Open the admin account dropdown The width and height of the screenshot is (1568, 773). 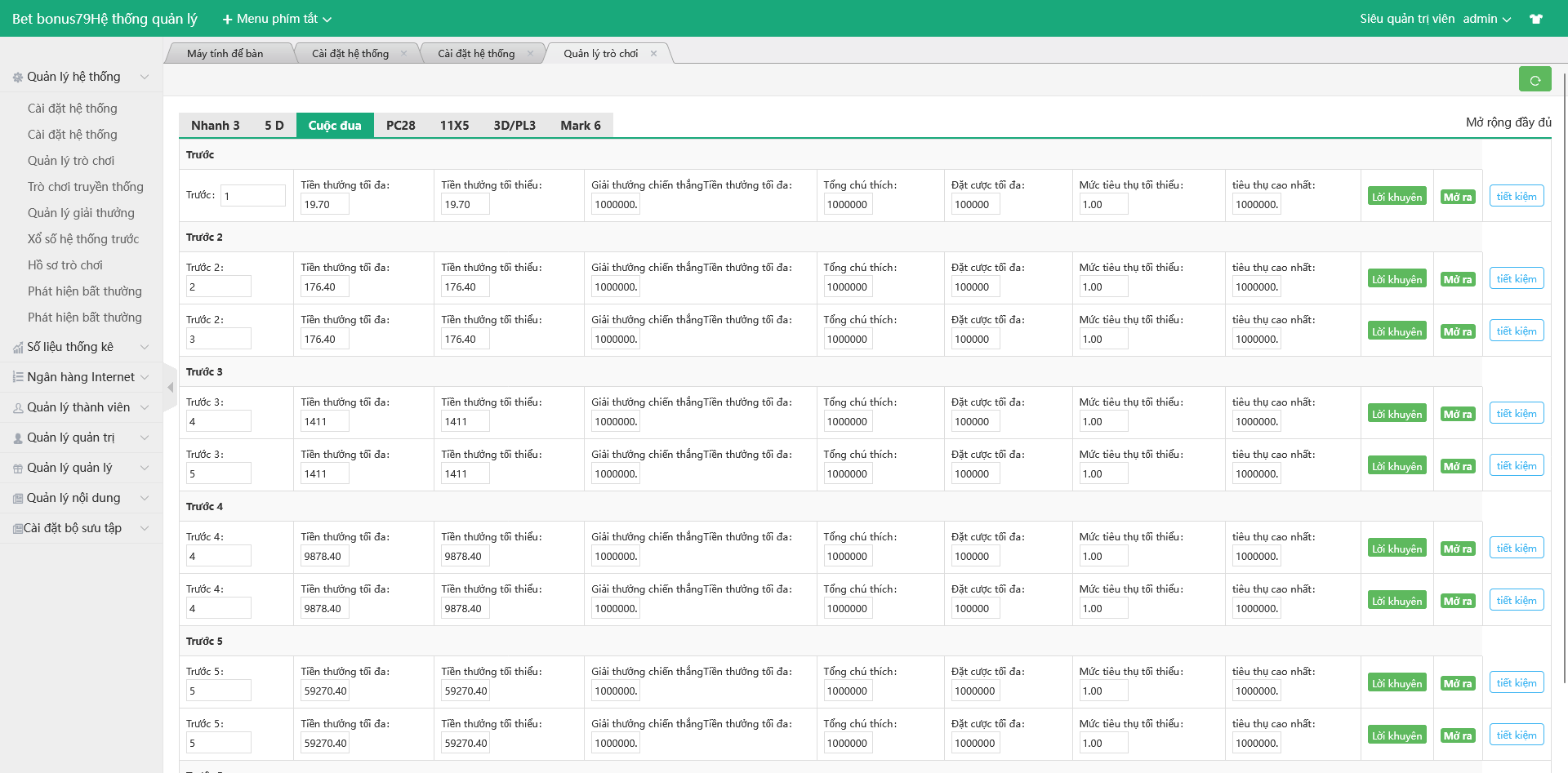[x=1486, y=19]
